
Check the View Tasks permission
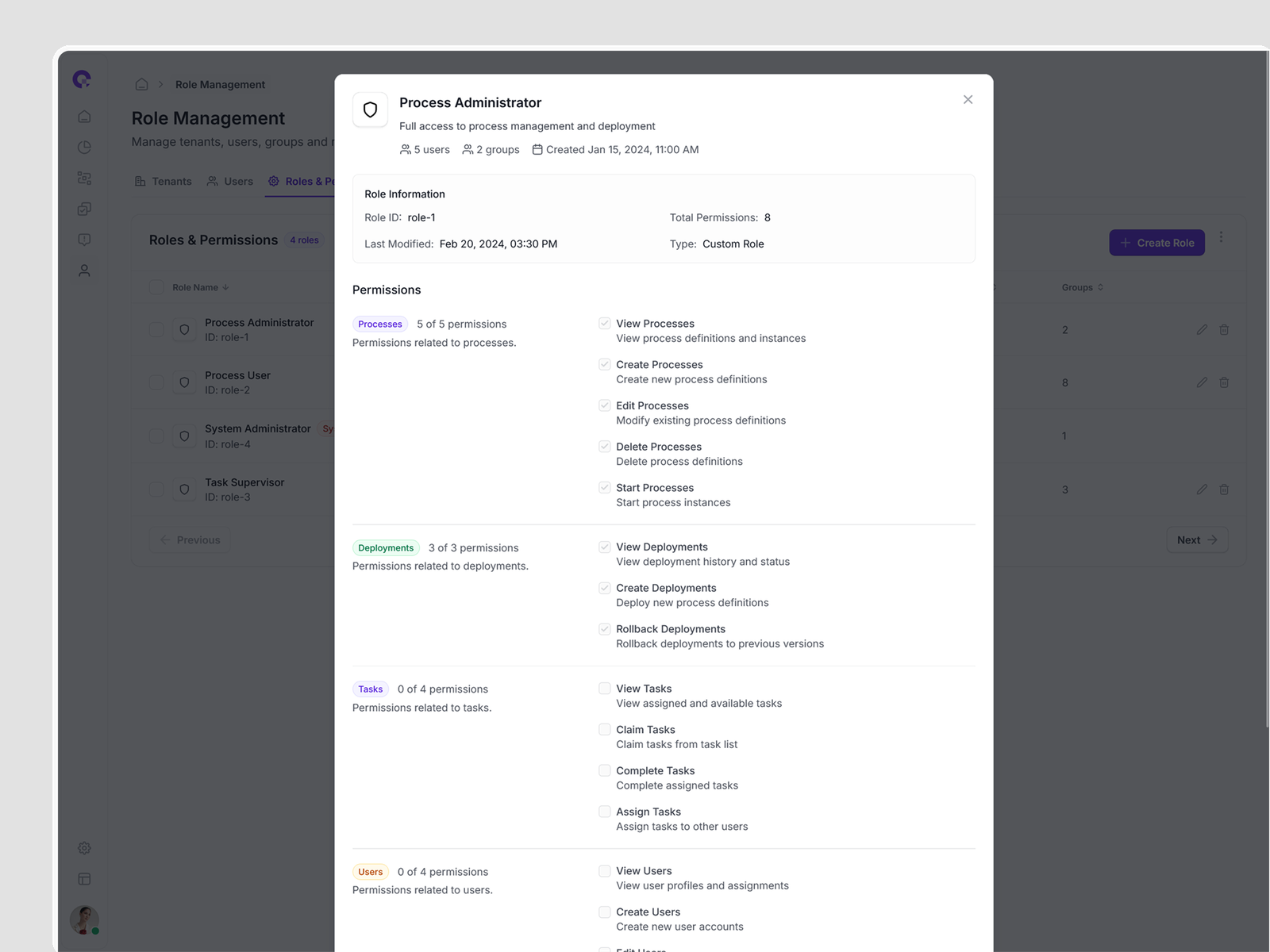point(605,688)
